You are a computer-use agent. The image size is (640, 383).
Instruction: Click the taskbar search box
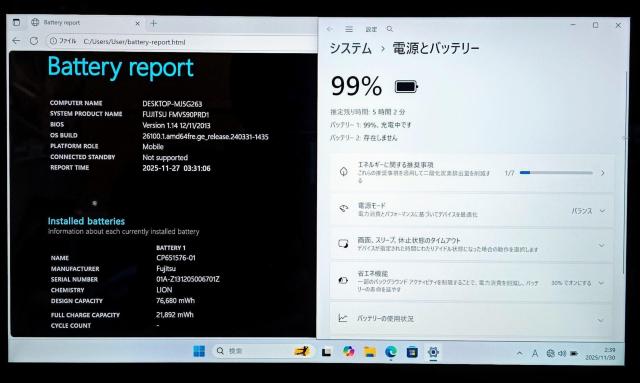point(264,351)
